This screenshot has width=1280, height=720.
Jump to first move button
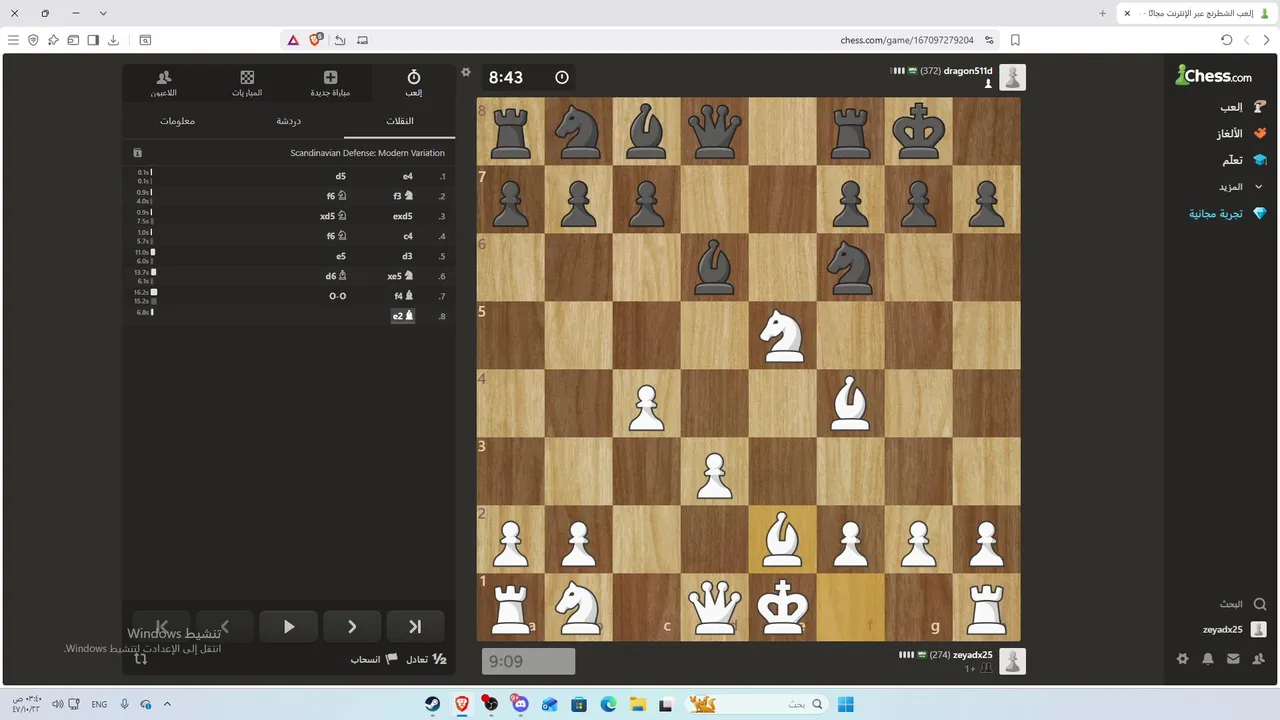pos(161,627)
